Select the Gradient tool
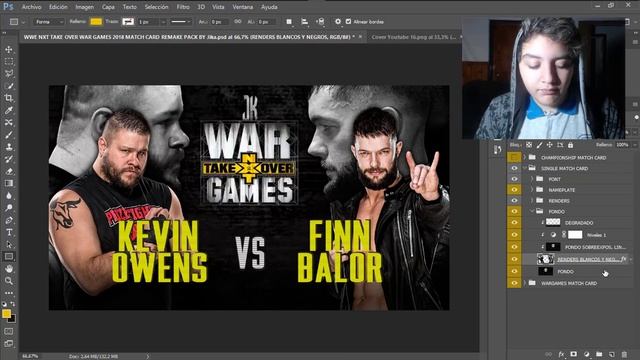Screen dimensions: 640x360 click(x=9, y=183)
